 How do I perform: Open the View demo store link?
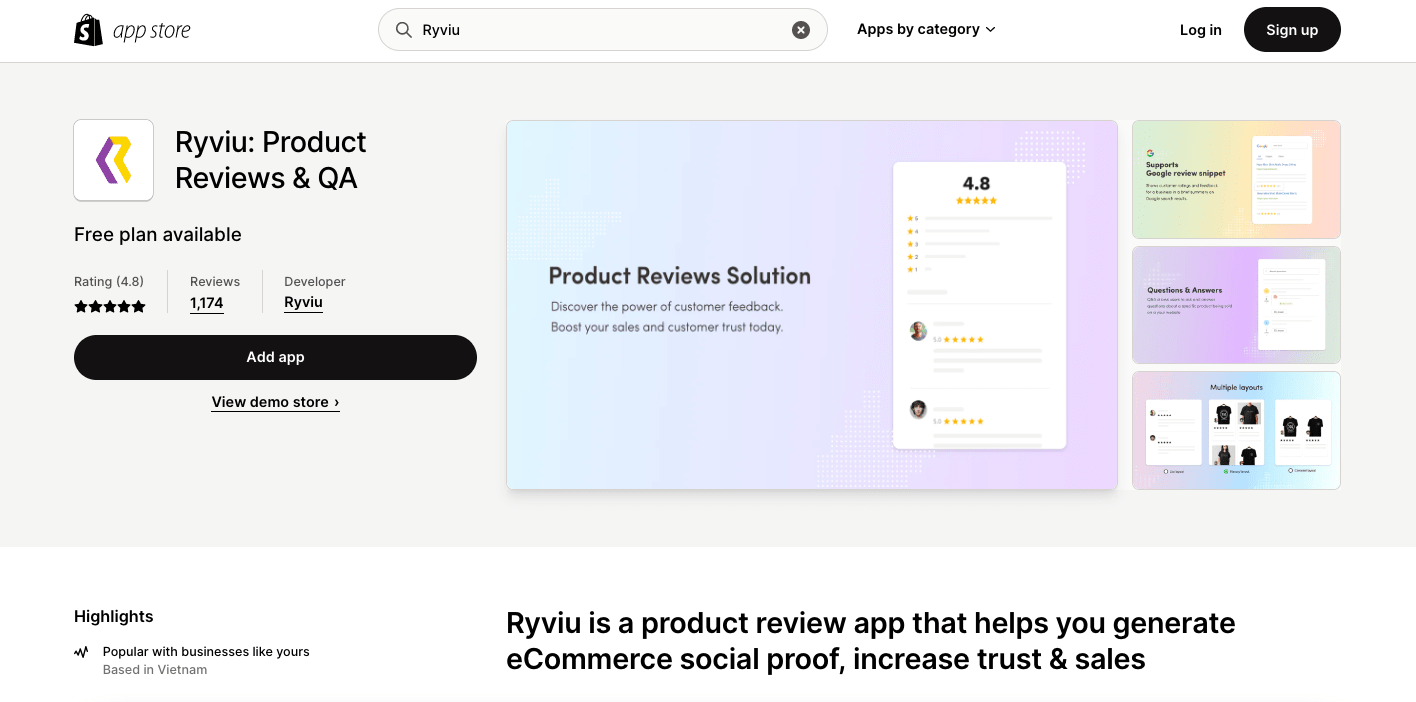click(x=275, y=402)
